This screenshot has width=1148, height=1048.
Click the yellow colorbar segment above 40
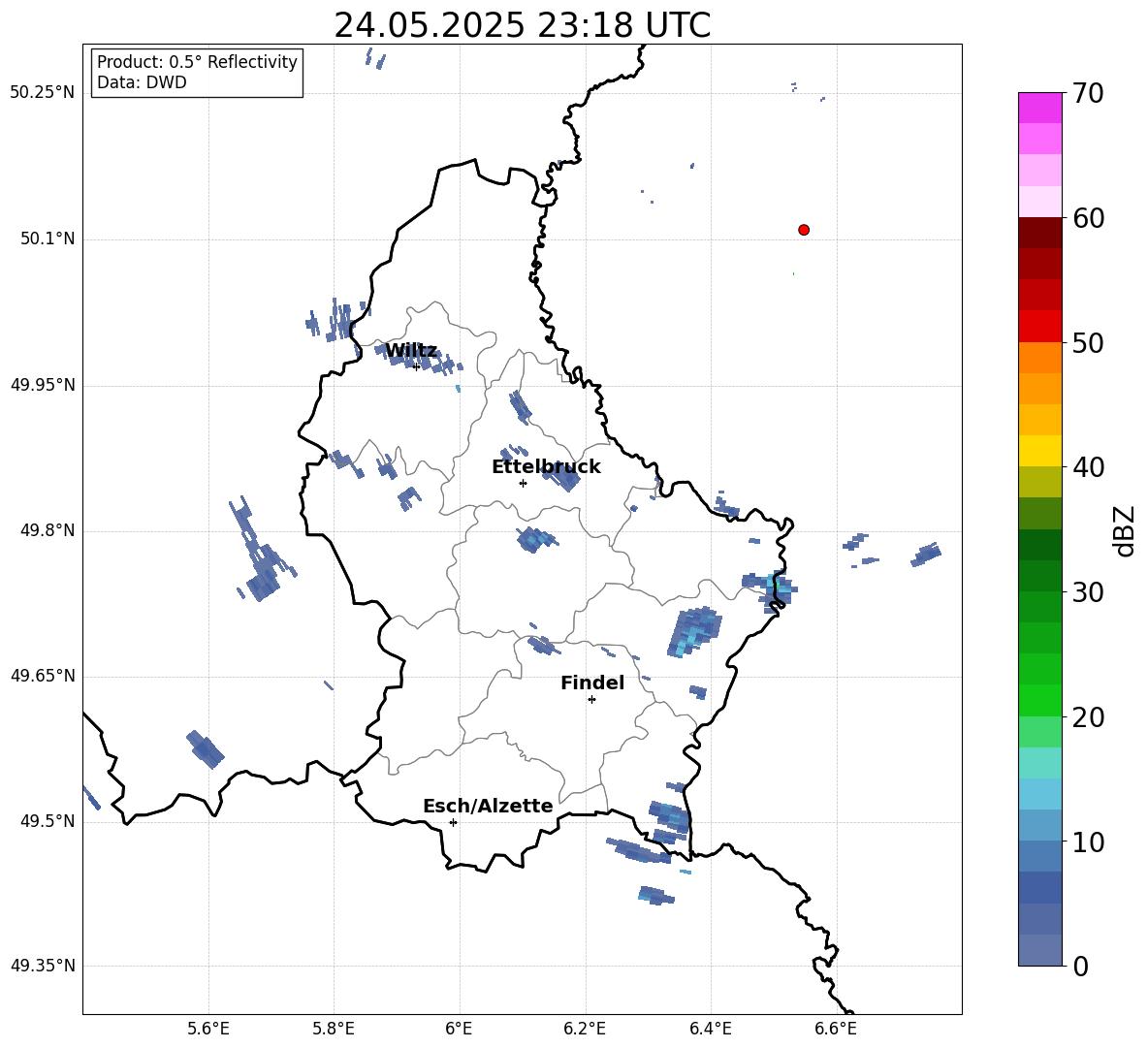pyautogui.click(x=1039, y=451)
